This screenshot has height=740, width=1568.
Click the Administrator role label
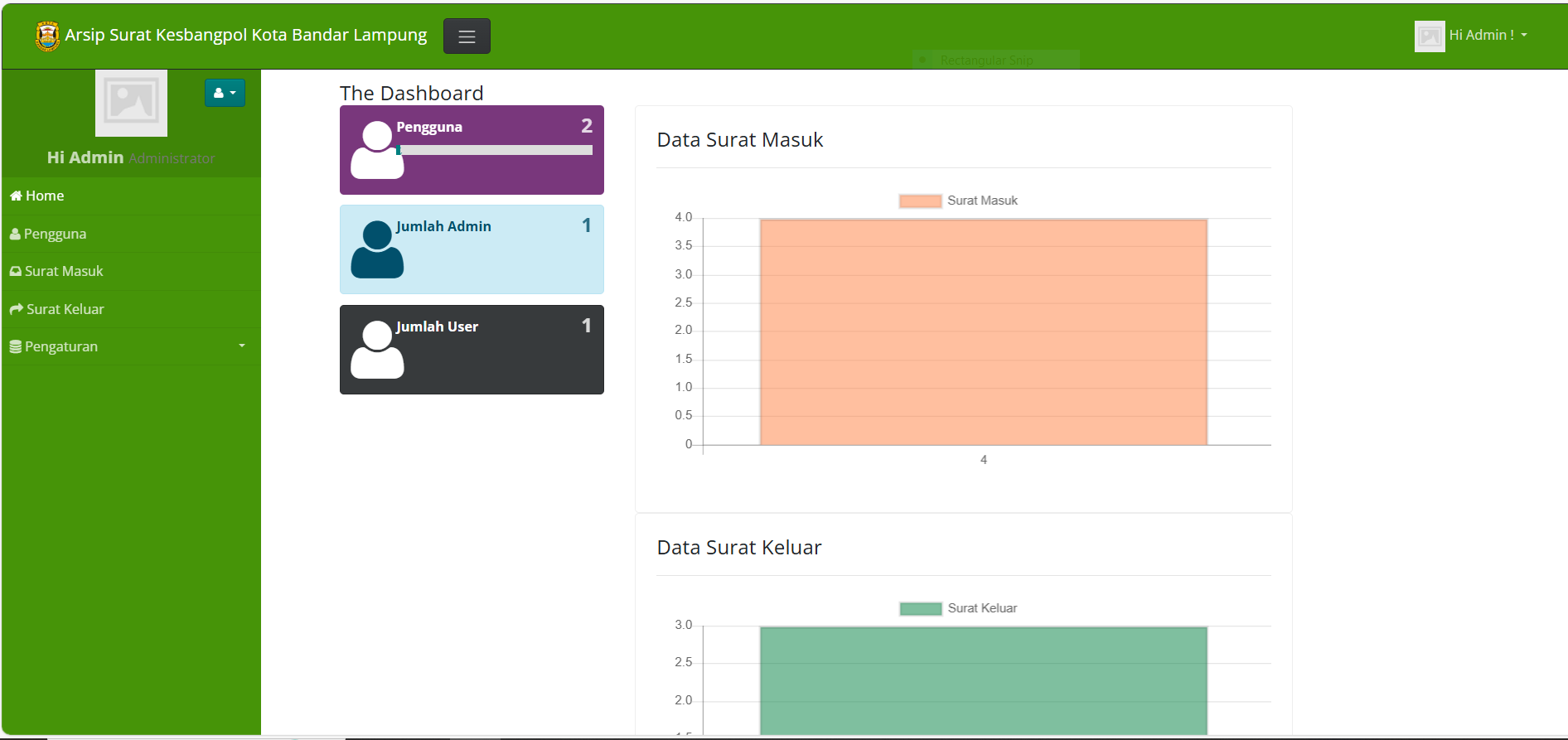pyautogui.click(x=172, y=158)
